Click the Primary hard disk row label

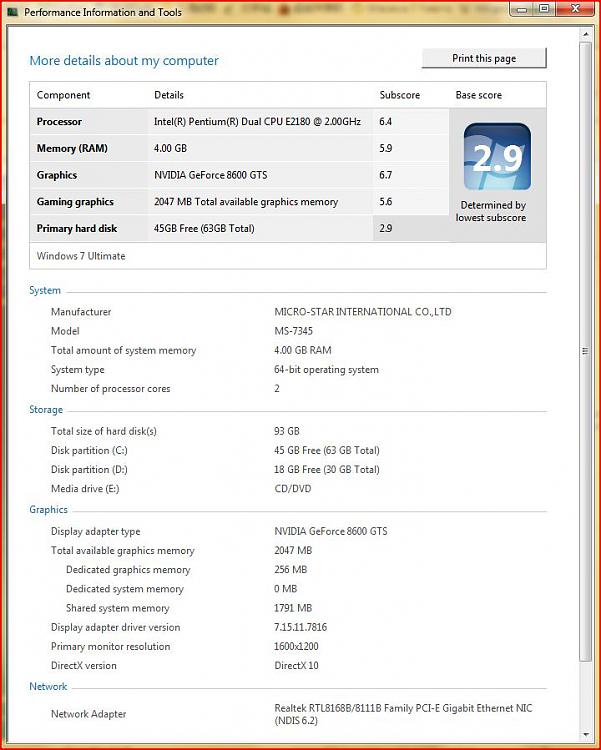point(77,229)
